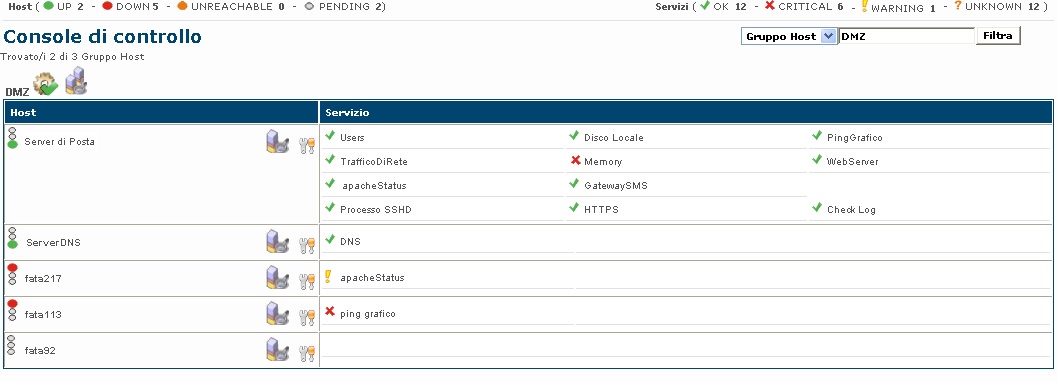Open the fata217 host detail icon
The width and height of the screenshot is (1058, 381).
277,277
